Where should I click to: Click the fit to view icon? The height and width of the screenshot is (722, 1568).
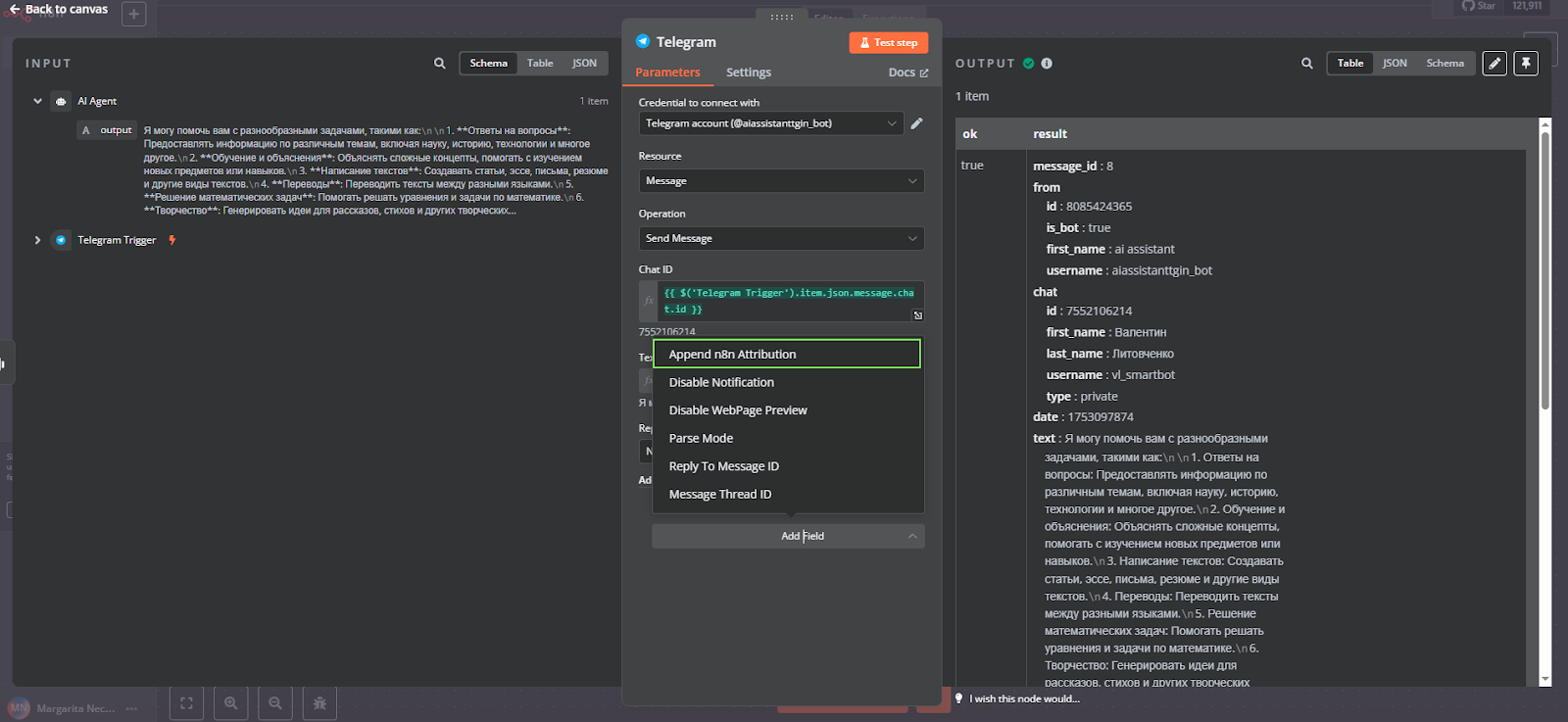[186, 702]
